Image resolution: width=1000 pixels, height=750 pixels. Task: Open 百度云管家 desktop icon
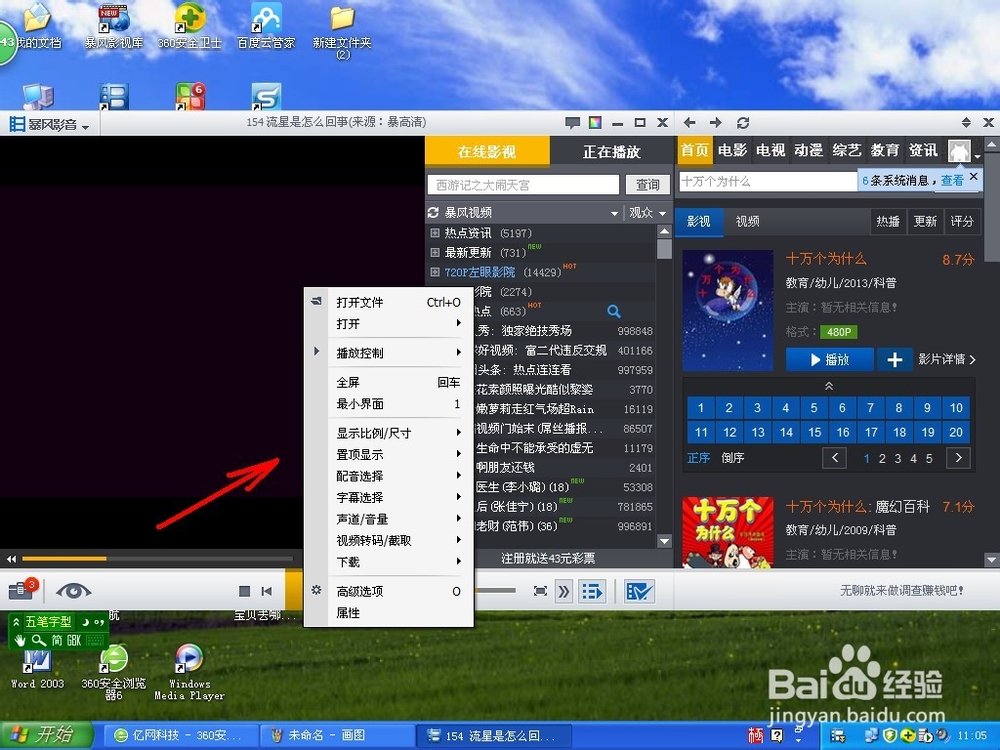click(266, 26)
